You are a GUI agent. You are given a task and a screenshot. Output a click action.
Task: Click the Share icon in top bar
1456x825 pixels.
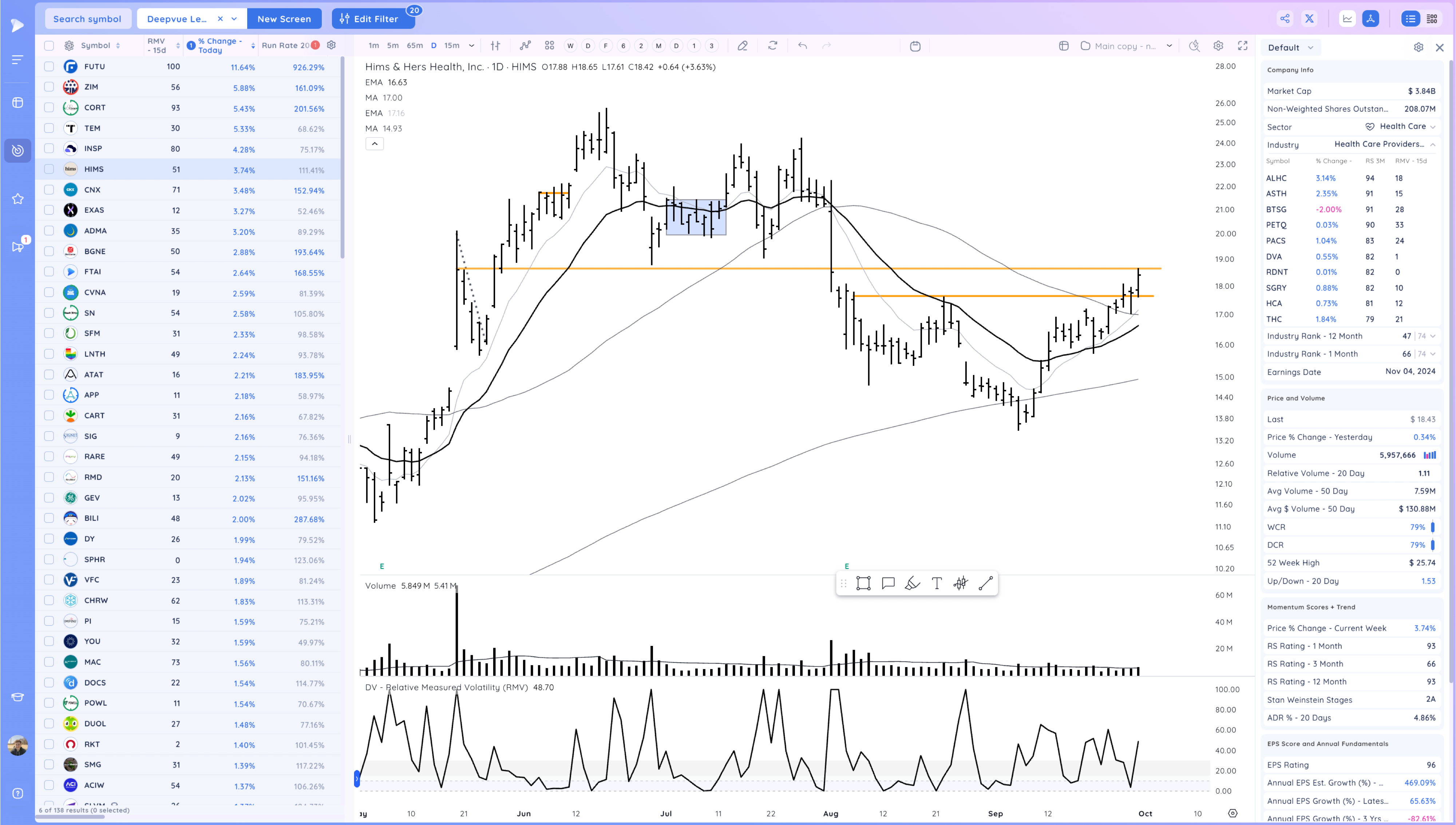(1285, 19)
